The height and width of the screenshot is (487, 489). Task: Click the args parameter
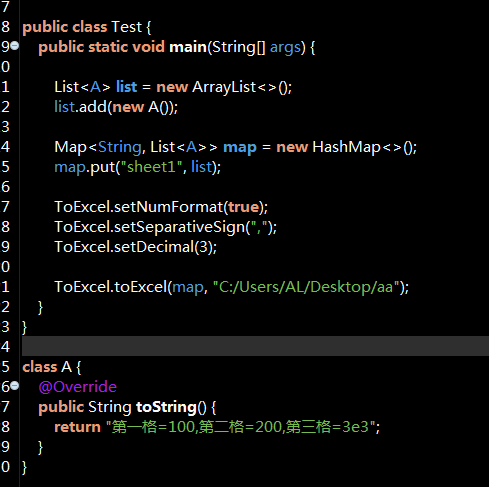pyautogui.click(x=285, y=48)
